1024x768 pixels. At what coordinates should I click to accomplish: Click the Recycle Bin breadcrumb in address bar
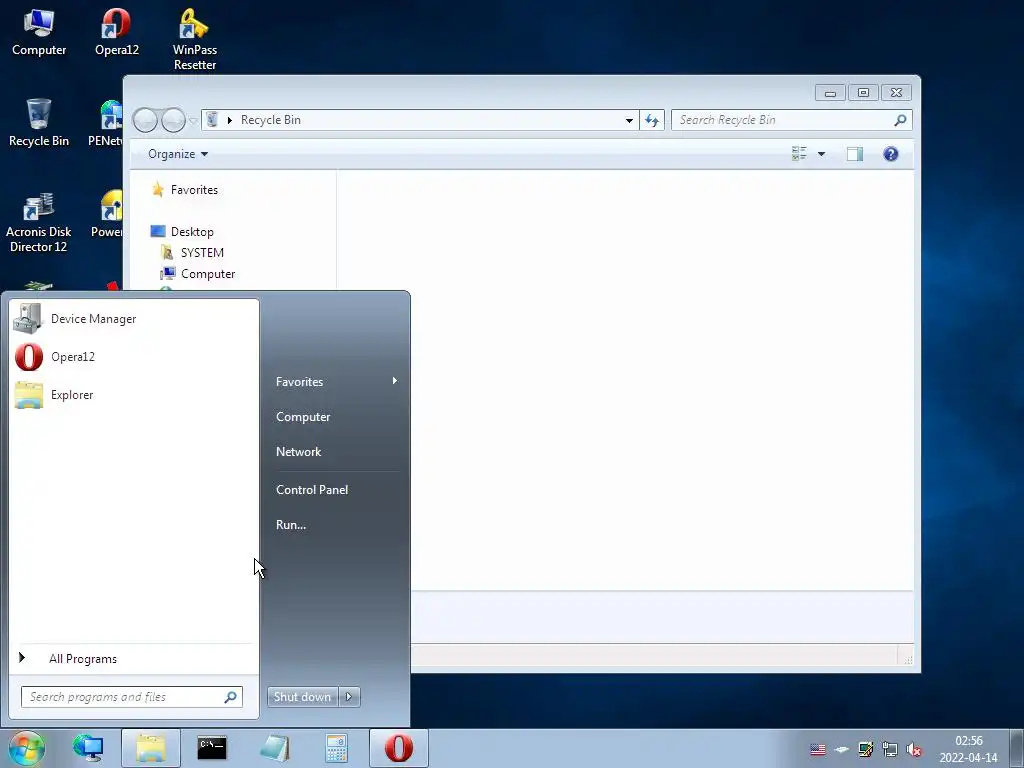click(x=270, y=120)
